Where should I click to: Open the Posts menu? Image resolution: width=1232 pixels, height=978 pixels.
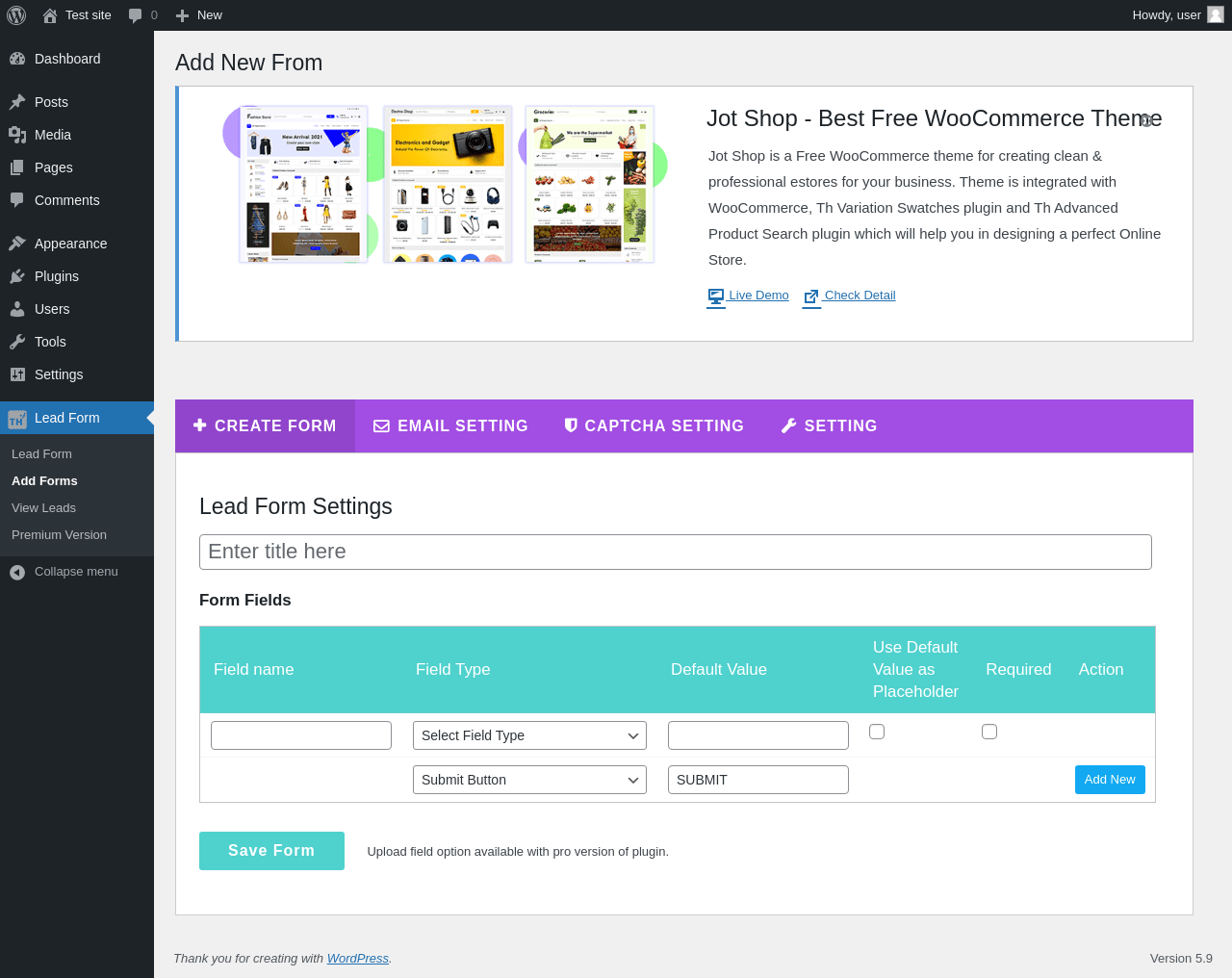click(x=77, y=102)
